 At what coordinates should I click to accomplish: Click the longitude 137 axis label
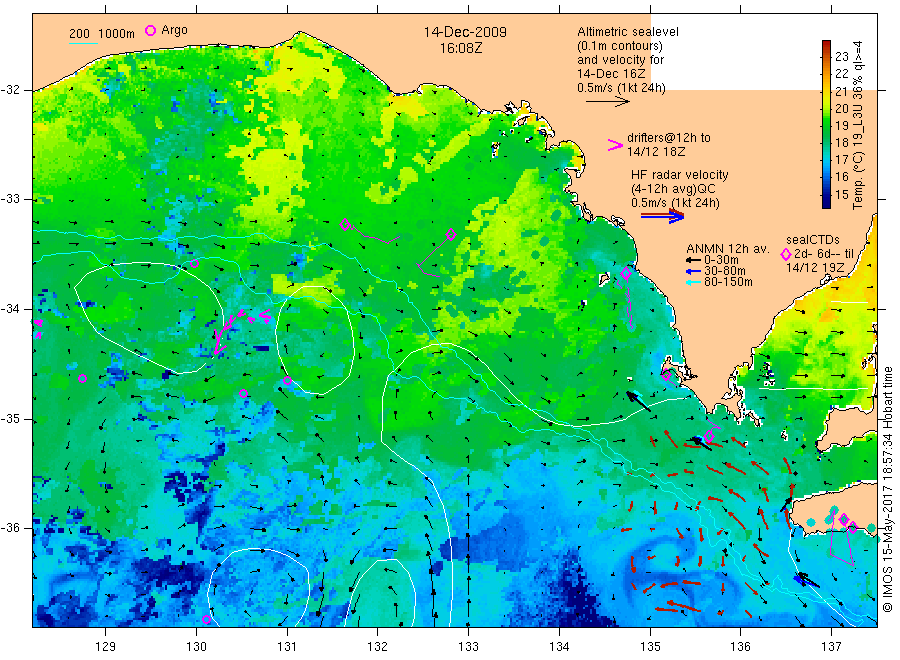click(832, 646)
